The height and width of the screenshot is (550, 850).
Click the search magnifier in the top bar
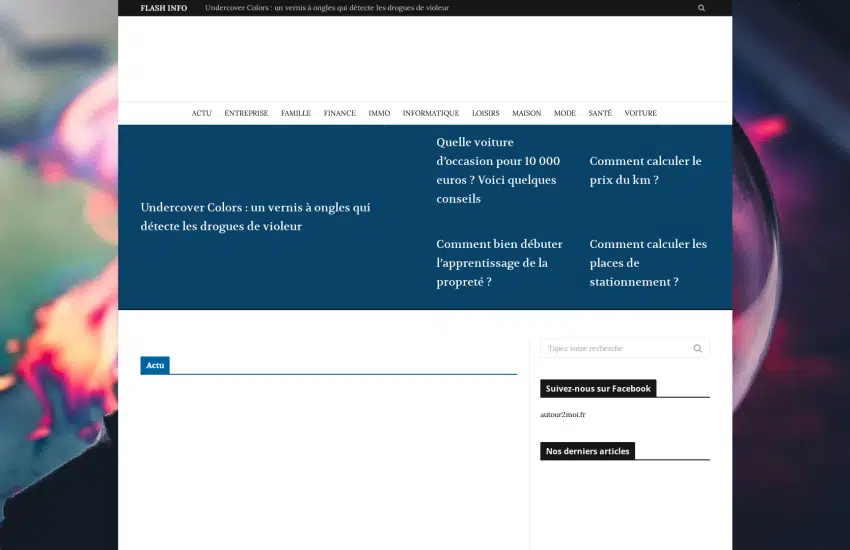(x=701, y=8)
